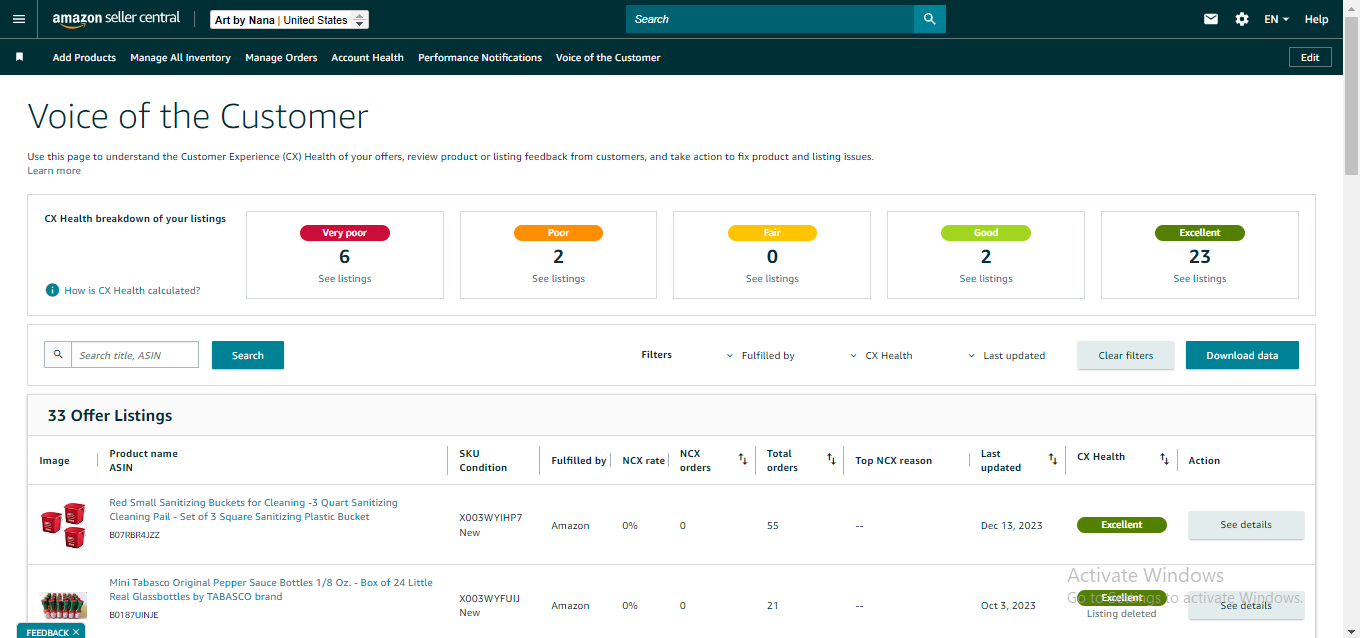Open Account Health
Screen dimensions: 1360x638
point(367,57)
